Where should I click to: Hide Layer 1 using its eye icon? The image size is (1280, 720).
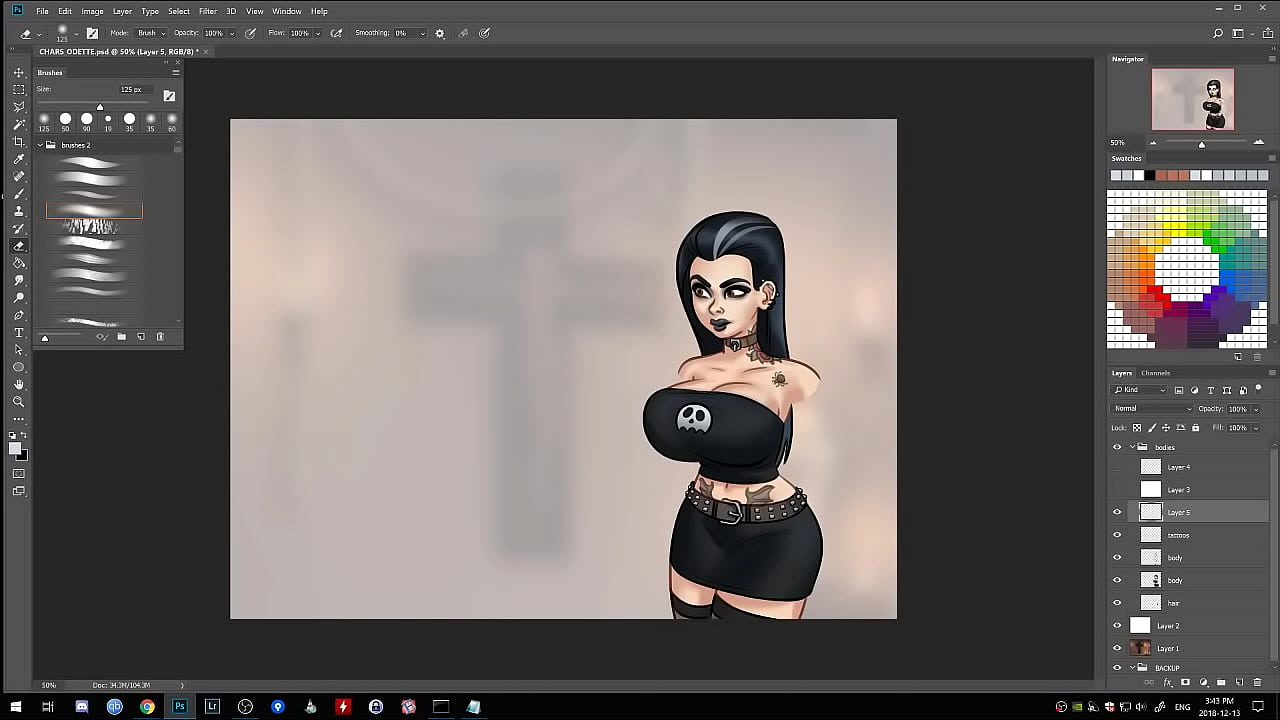[1117, 648]
